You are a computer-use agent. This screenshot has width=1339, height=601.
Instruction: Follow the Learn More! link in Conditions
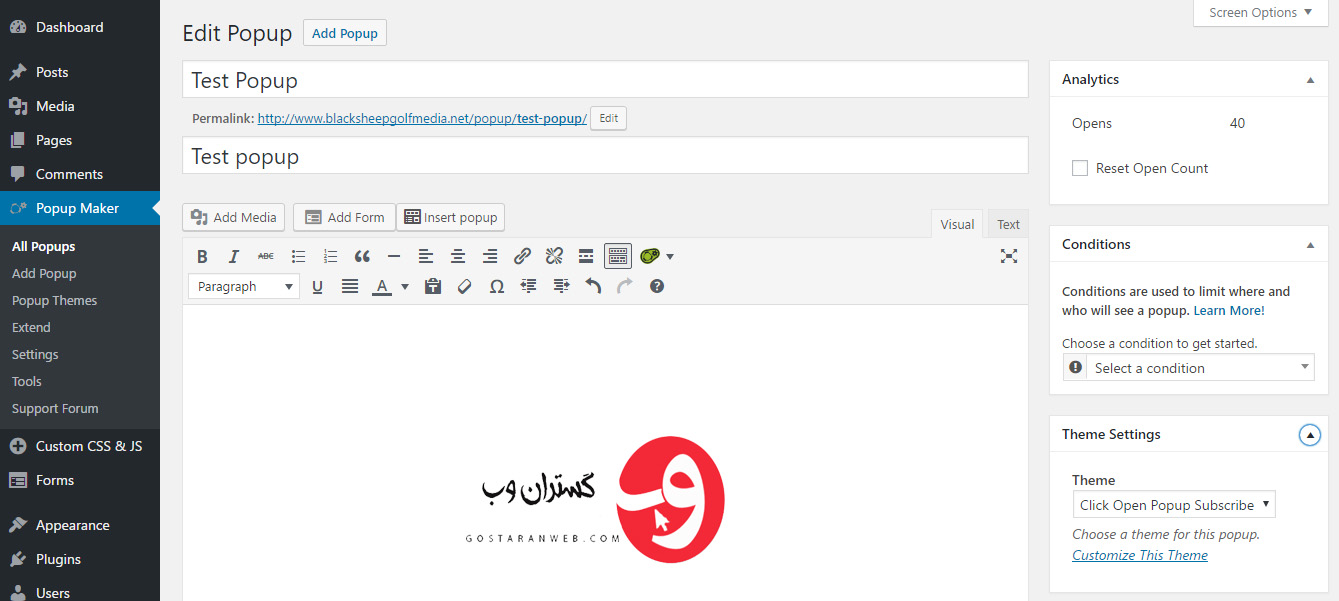[x=1229, y=311]
